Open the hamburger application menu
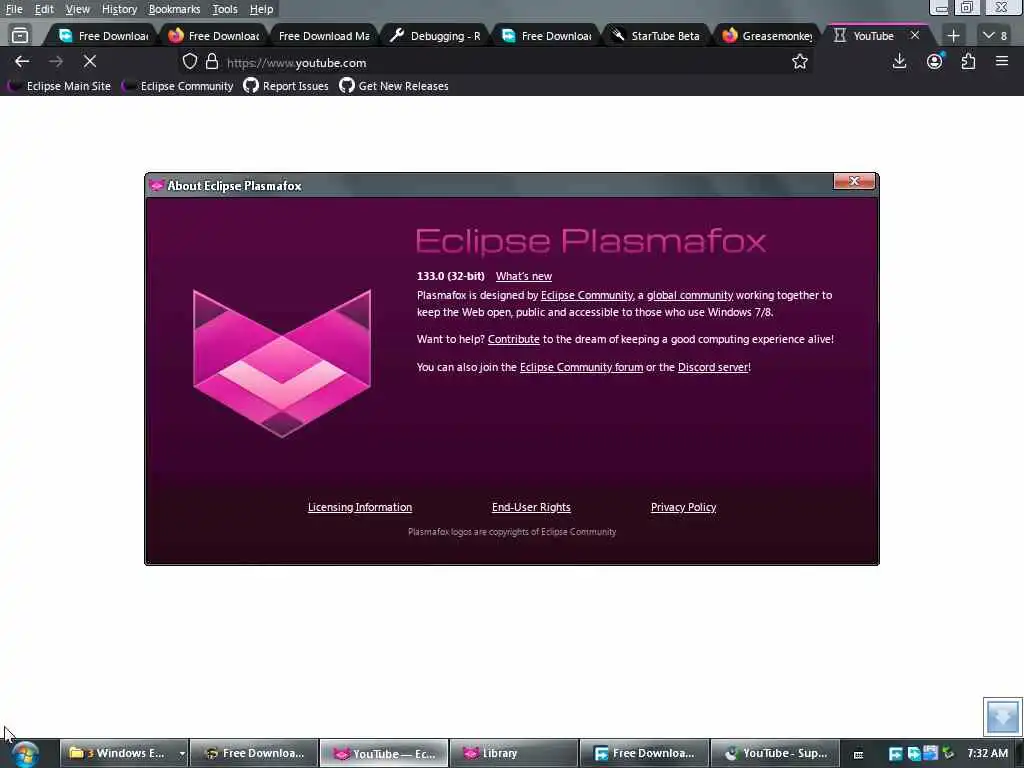Screen dimensions: 1024x768 (1002, 61)
